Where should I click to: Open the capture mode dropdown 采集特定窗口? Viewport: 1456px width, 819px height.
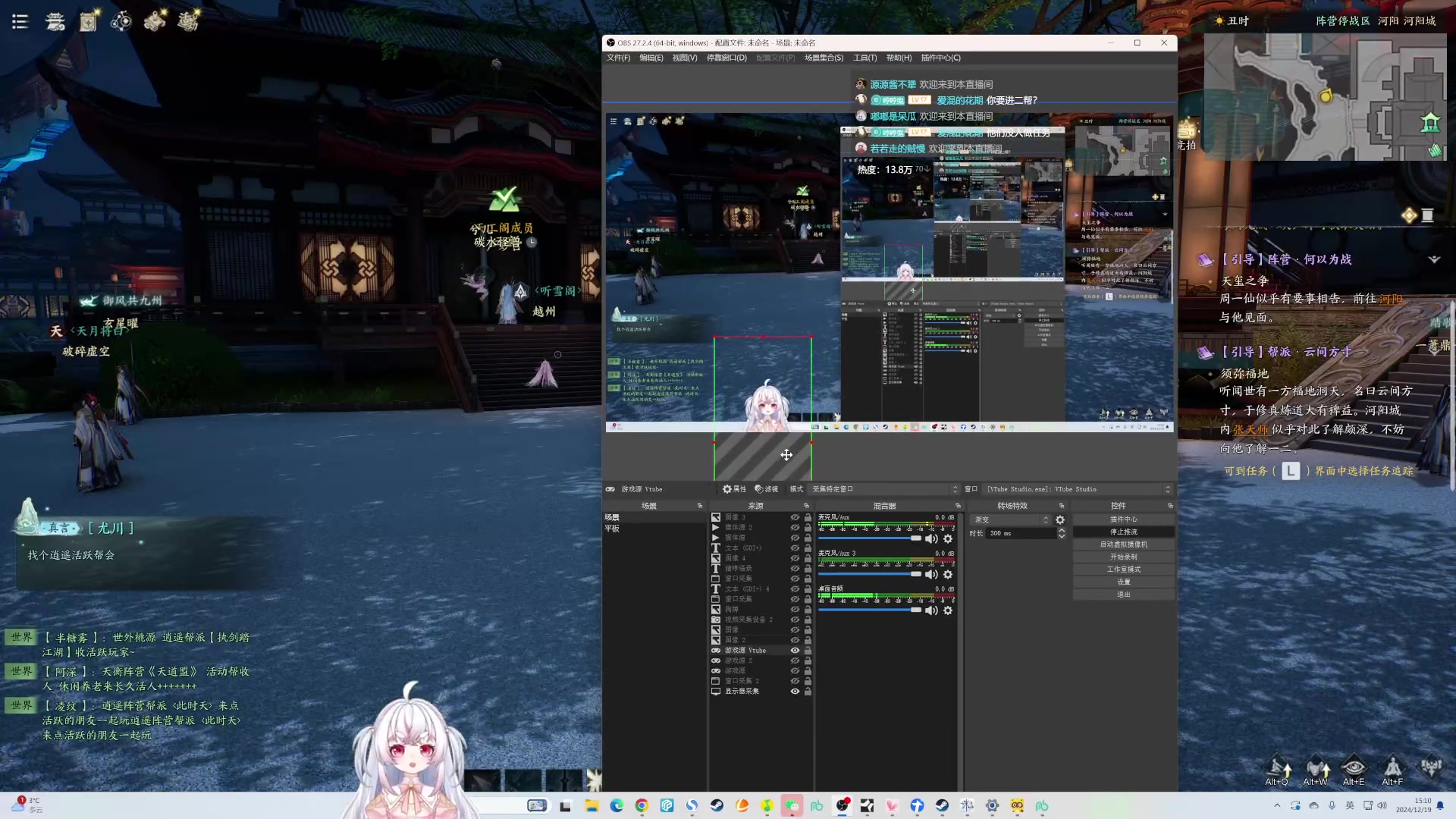pos(884,489)
